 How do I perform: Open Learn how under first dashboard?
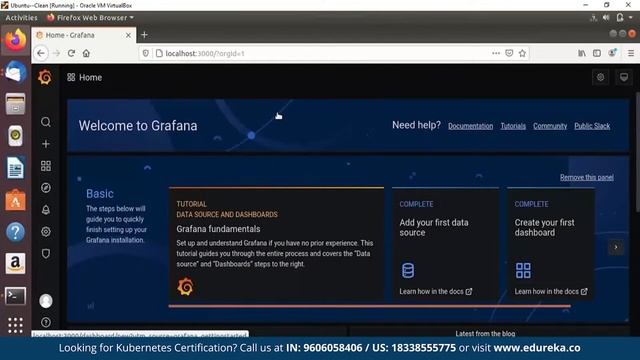click(x=551, y=291)
